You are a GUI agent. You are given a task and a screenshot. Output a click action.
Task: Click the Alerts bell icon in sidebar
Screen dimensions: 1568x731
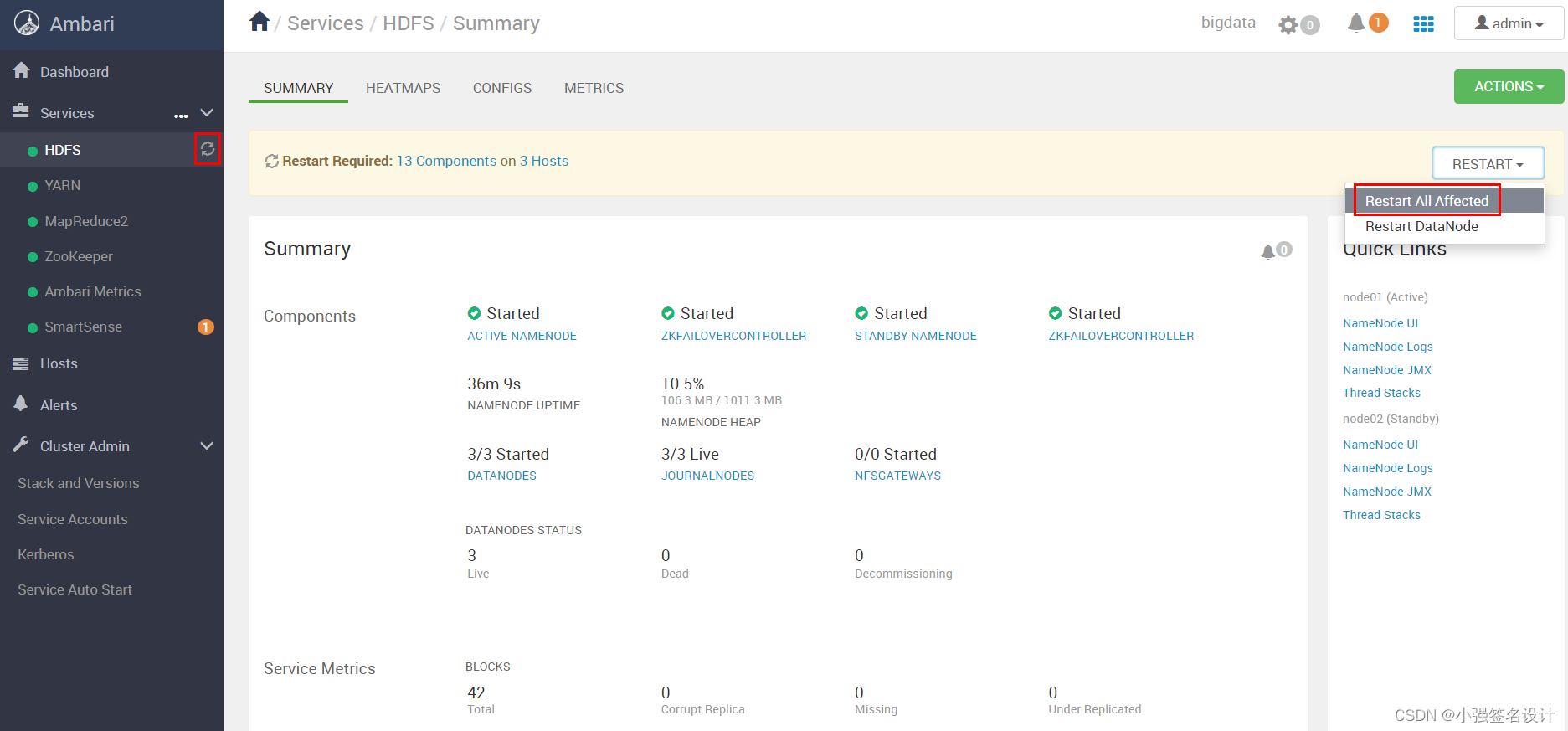[21, 404]
